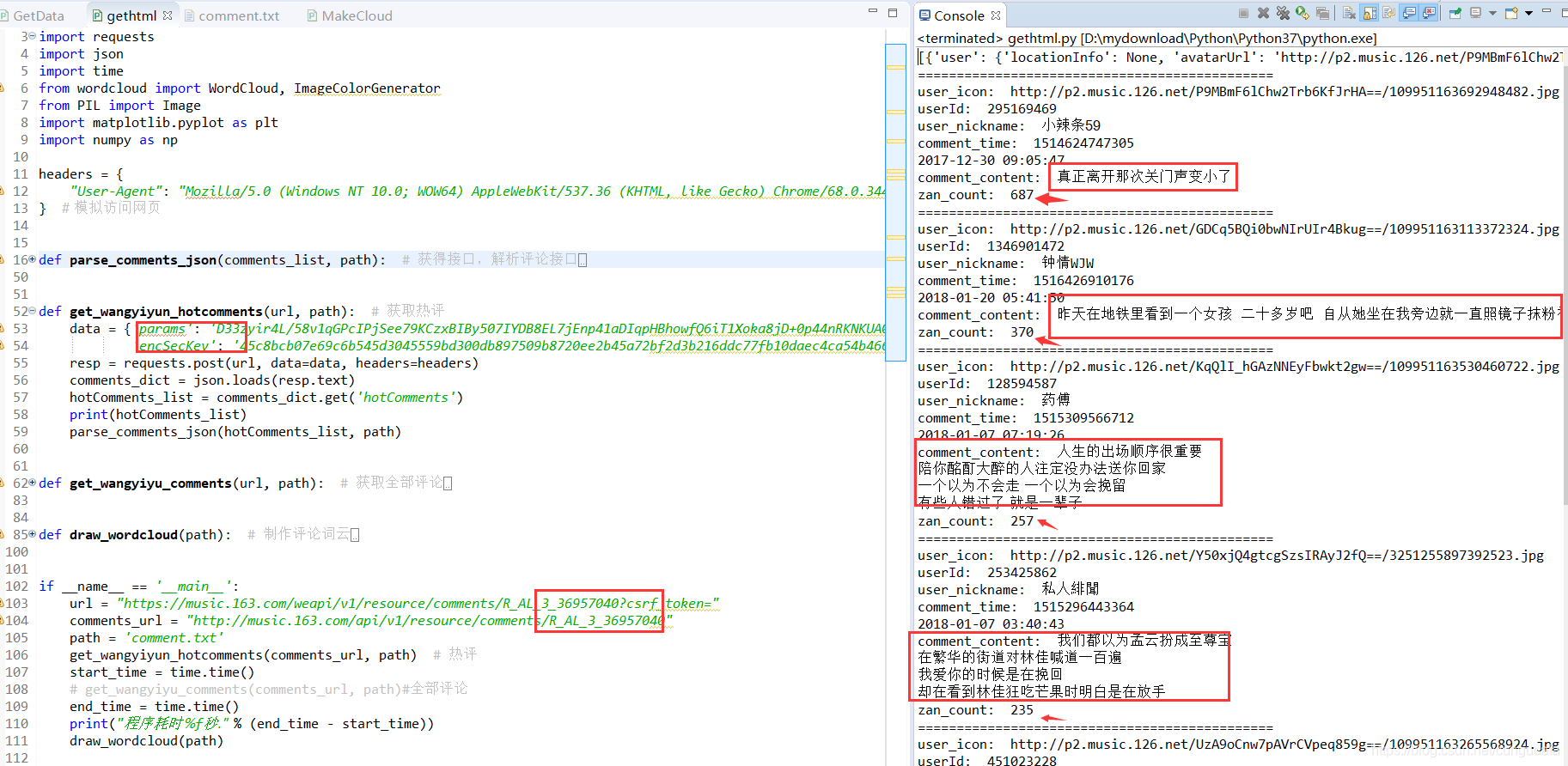Click 'zan_count: 370' in console
The height and width of the screenshot is (766, 1568).
point(976,332)
